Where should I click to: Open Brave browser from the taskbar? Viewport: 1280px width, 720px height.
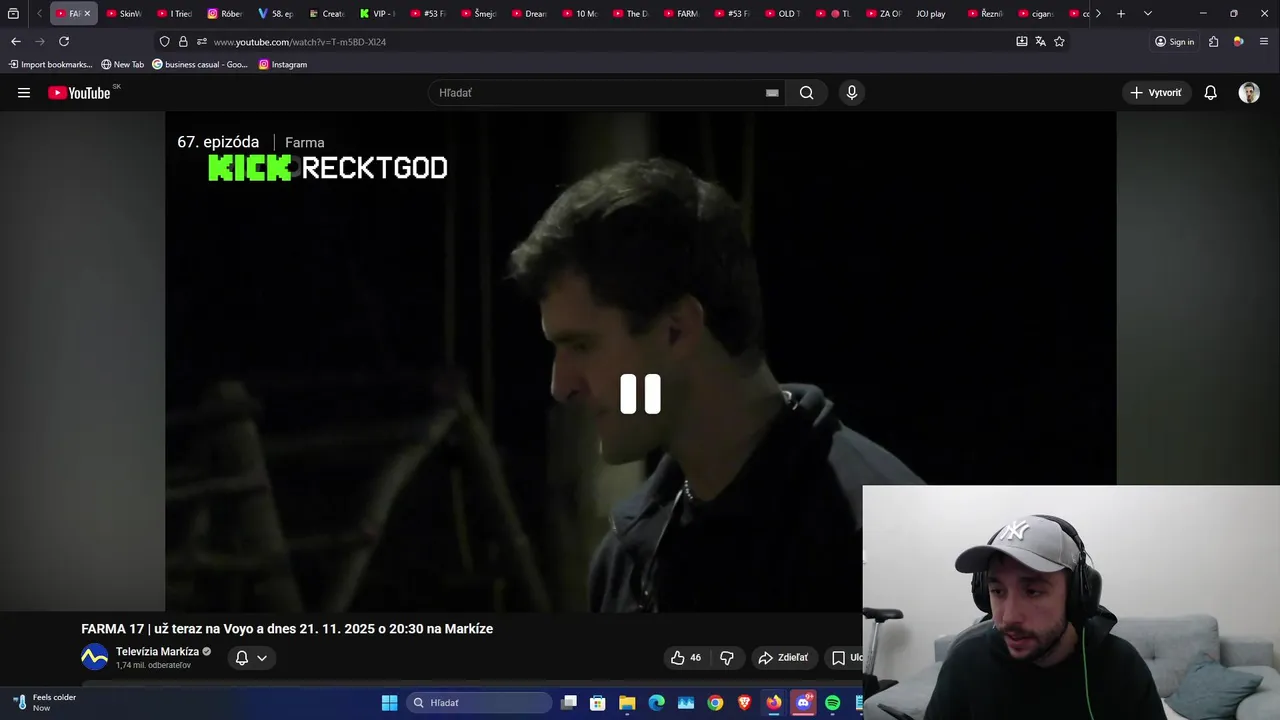(744, 703)
